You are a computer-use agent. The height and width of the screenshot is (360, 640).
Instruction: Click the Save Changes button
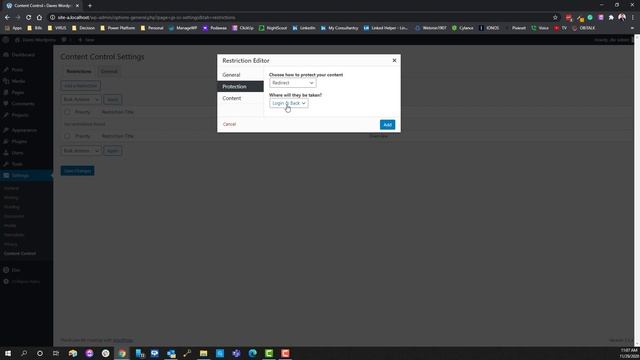(78, 171)
